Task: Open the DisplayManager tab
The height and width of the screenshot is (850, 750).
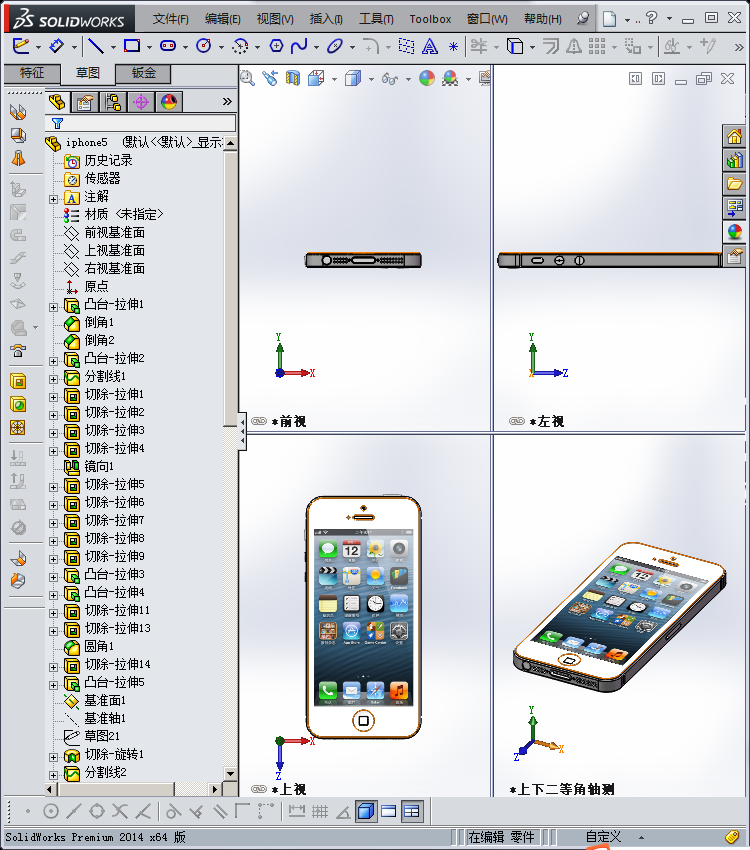Action: [x=169, y=102]
